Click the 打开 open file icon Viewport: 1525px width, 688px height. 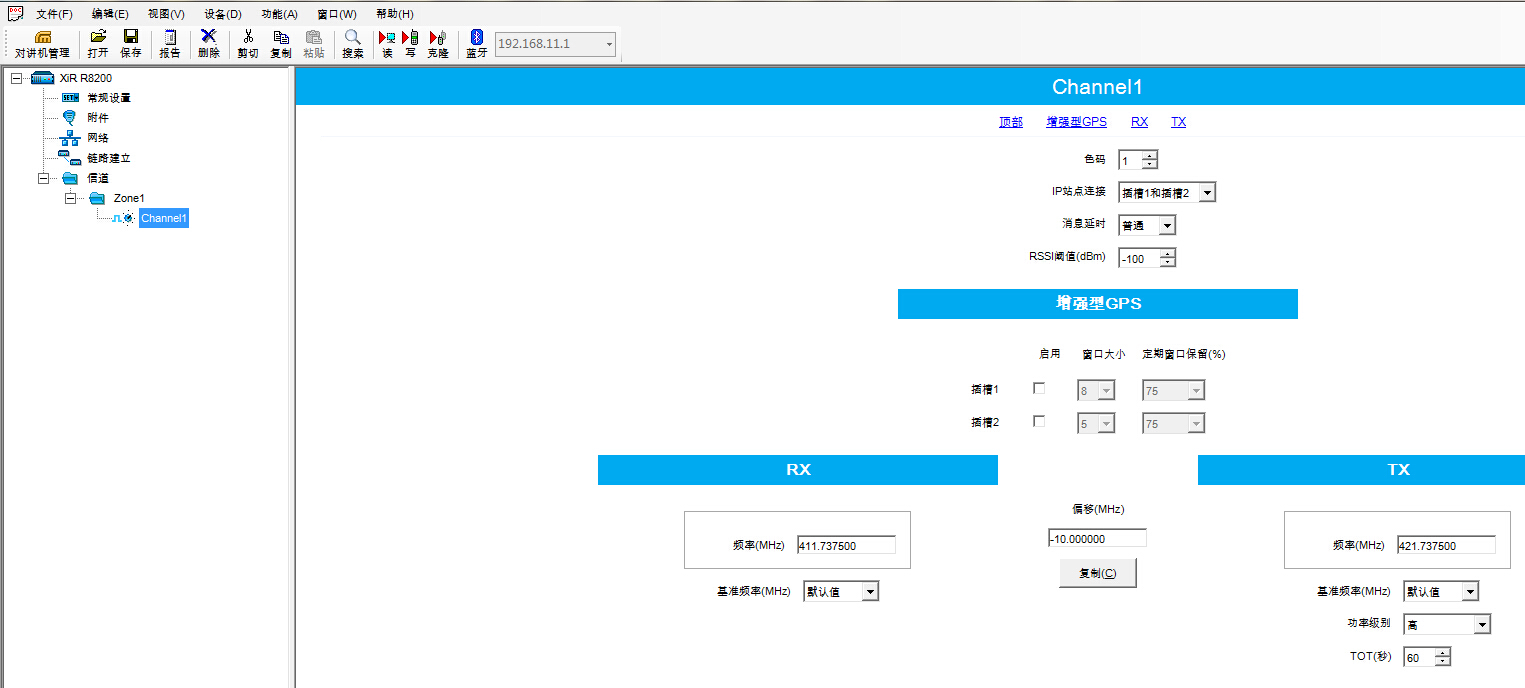[98, 44]
